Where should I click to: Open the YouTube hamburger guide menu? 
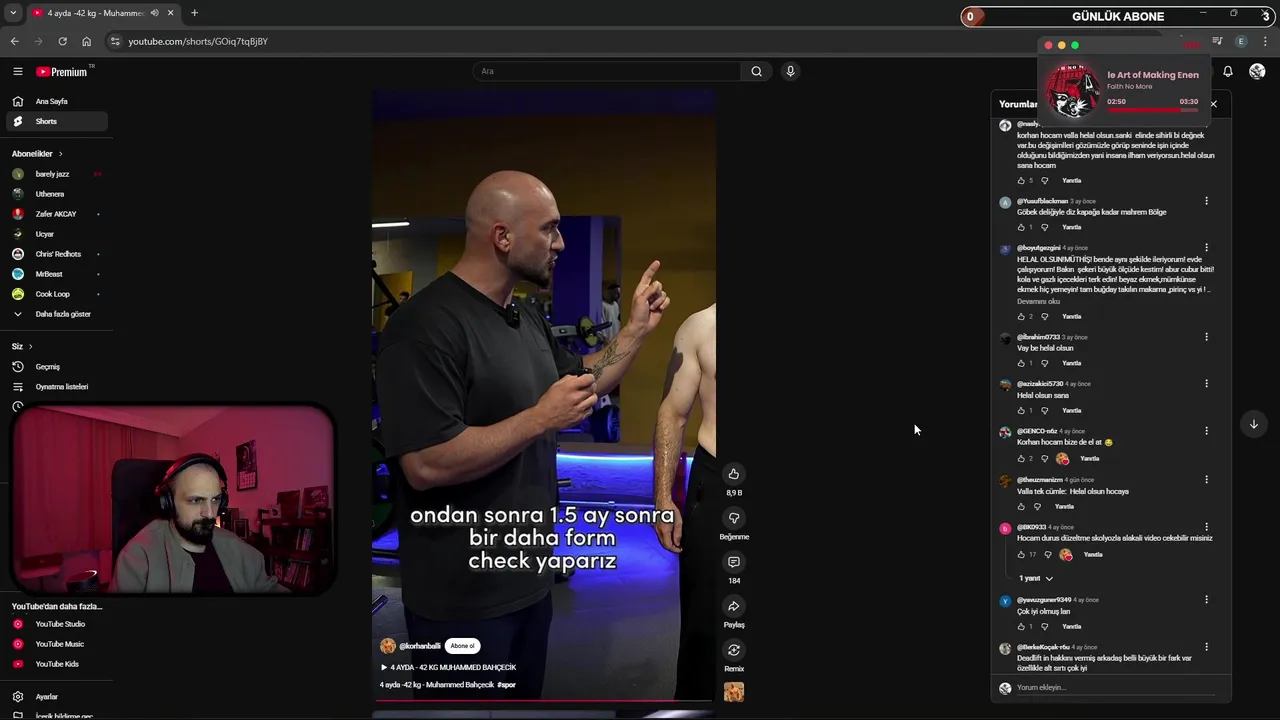17,71
